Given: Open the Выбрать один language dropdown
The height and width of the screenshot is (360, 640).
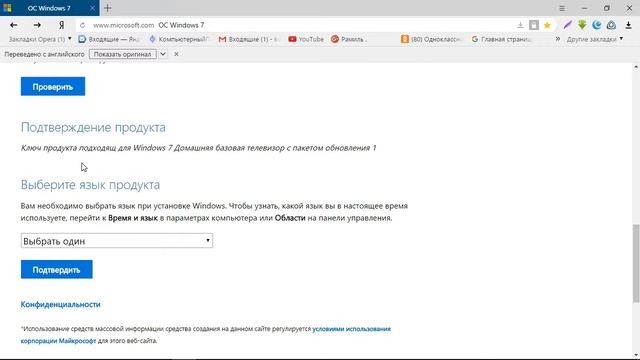Looking at the screenshot, I should (117, 241).
